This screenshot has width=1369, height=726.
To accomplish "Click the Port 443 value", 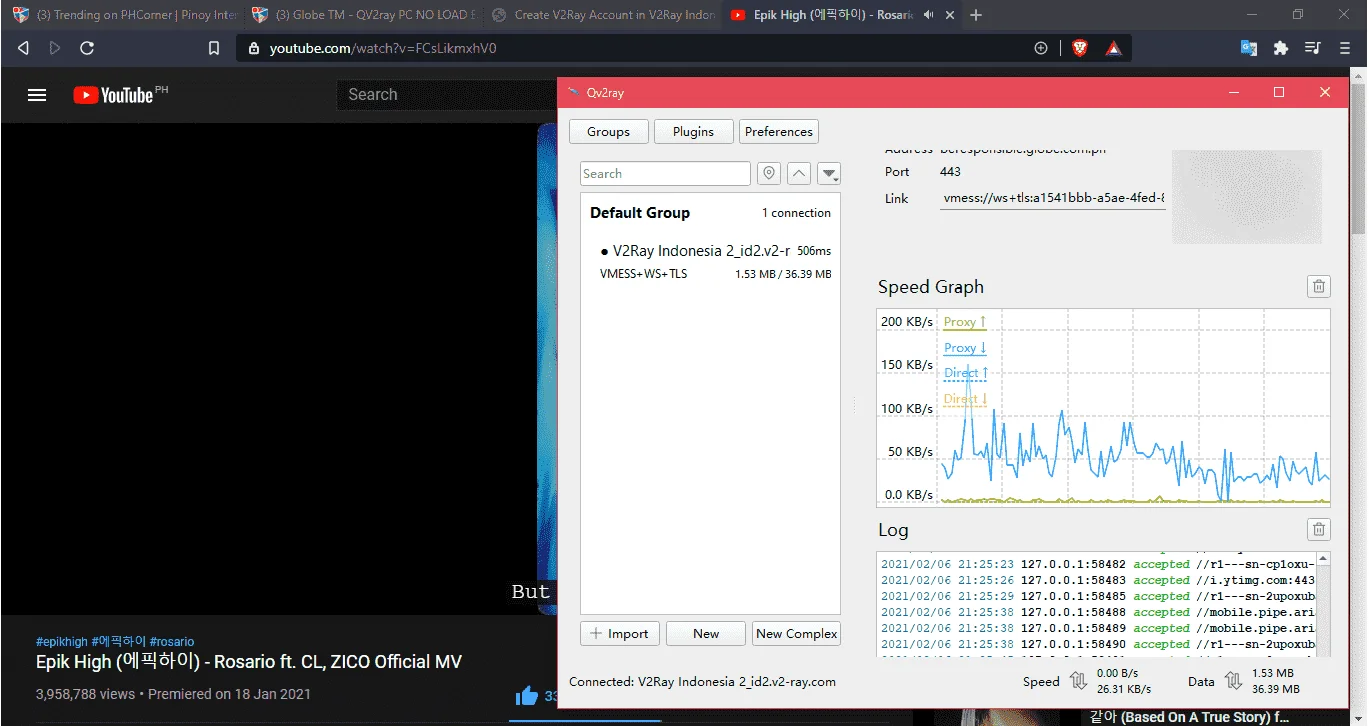I will tap(950, 172).
